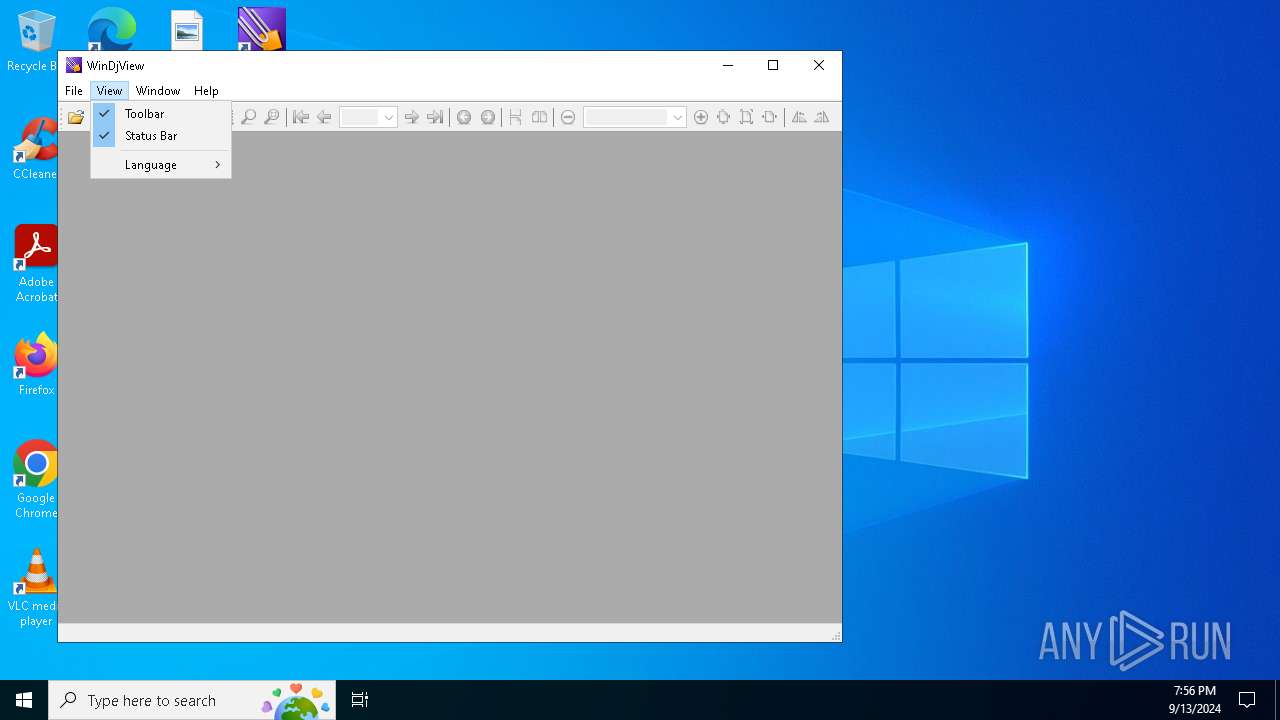Toggle the Toolbar visibility option
The width and height of the screenshot is (1280, 720).
tap(161, 114)
